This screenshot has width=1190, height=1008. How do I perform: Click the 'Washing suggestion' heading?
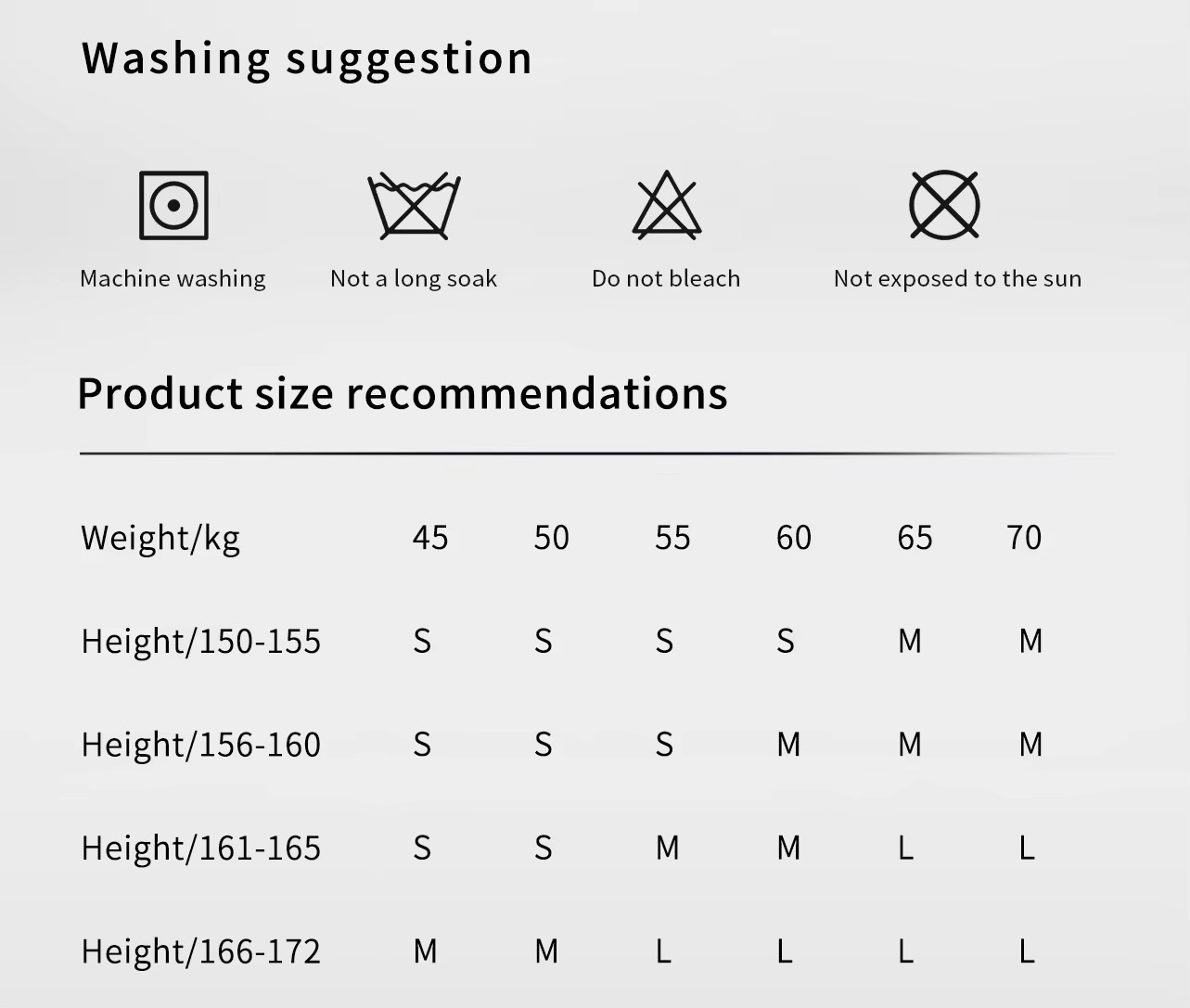tap(307, 59)
